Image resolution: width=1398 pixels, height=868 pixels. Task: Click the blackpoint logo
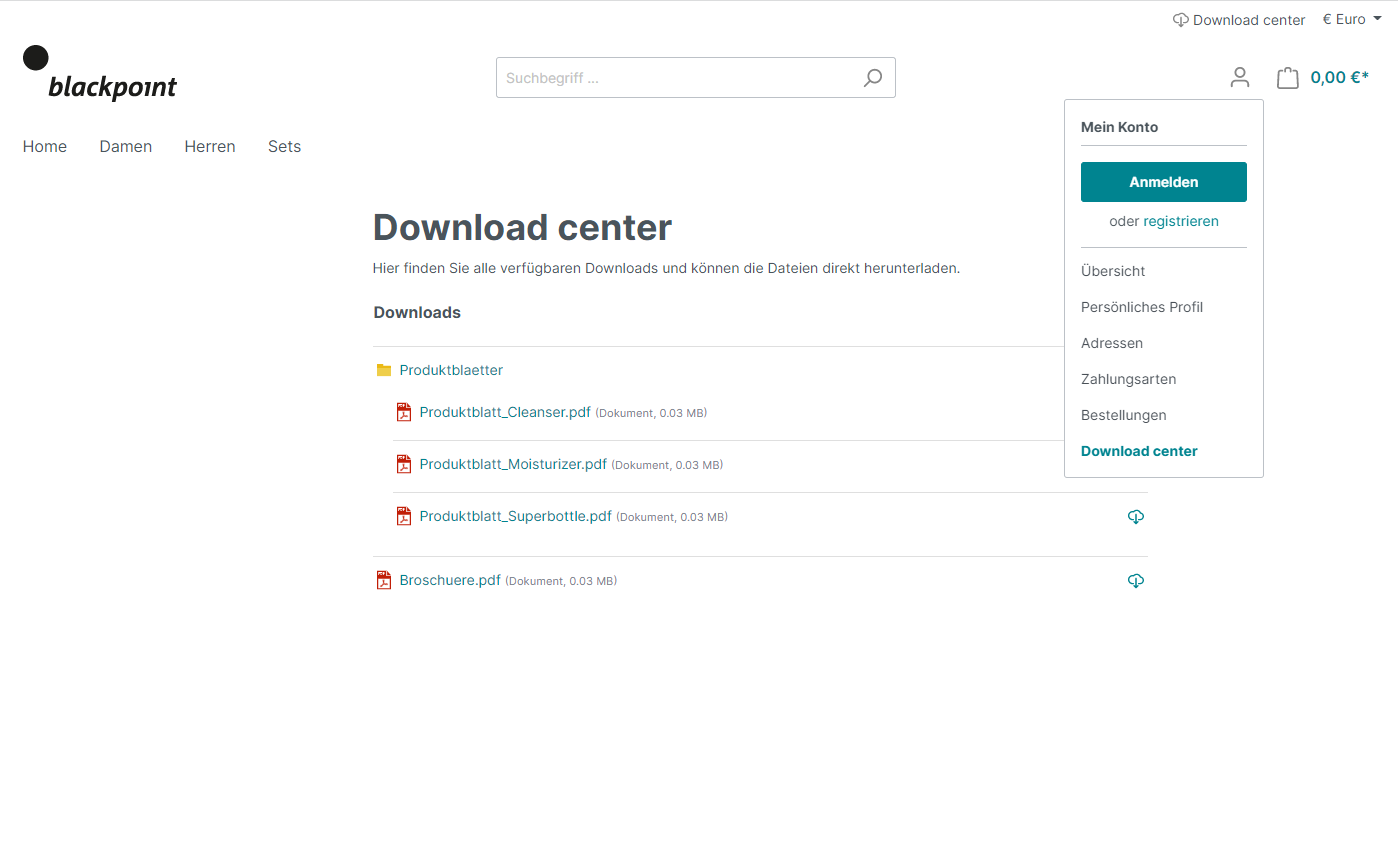tap(100, 73)
